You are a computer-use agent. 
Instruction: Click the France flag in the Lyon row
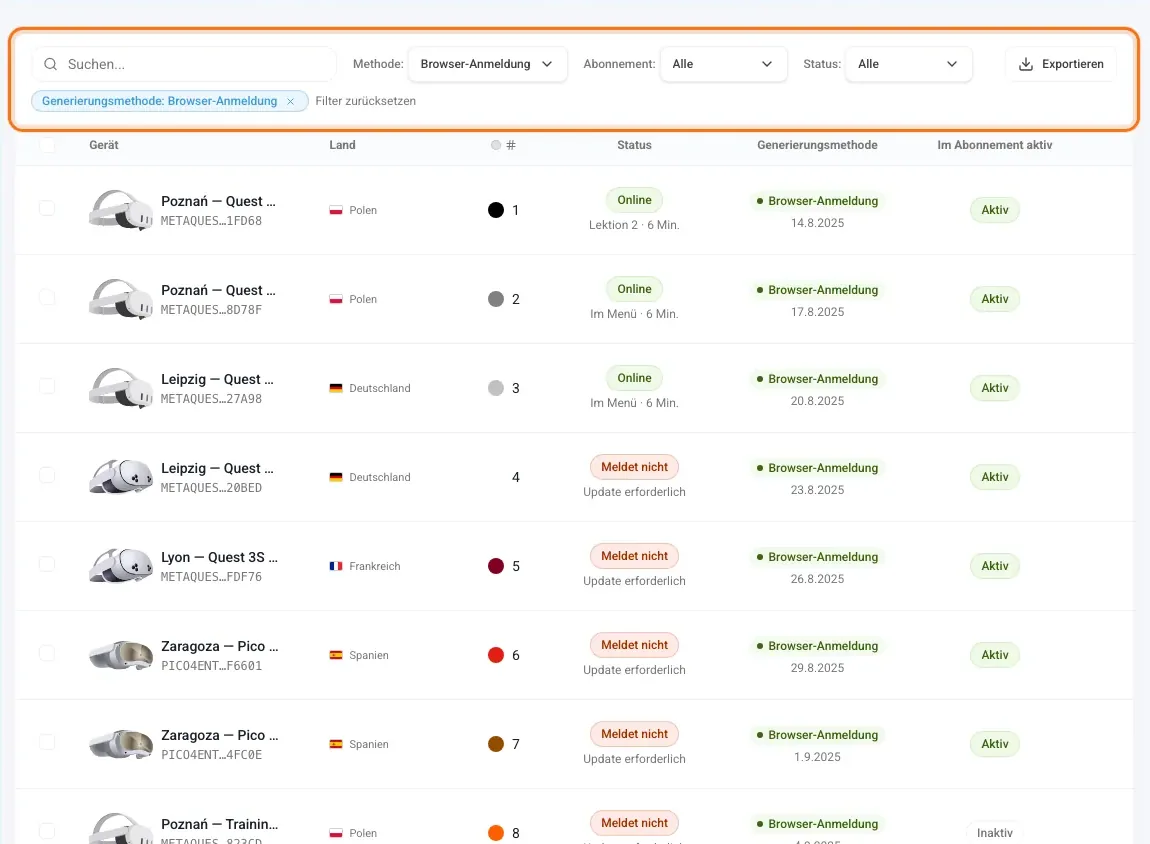[336, 566]
